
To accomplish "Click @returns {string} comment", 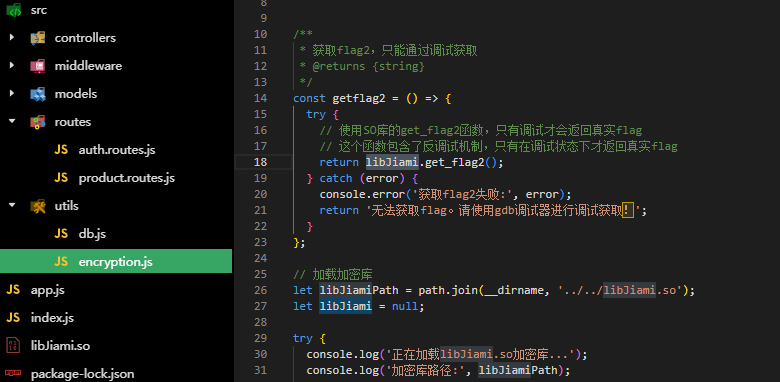I will point(369,66).
